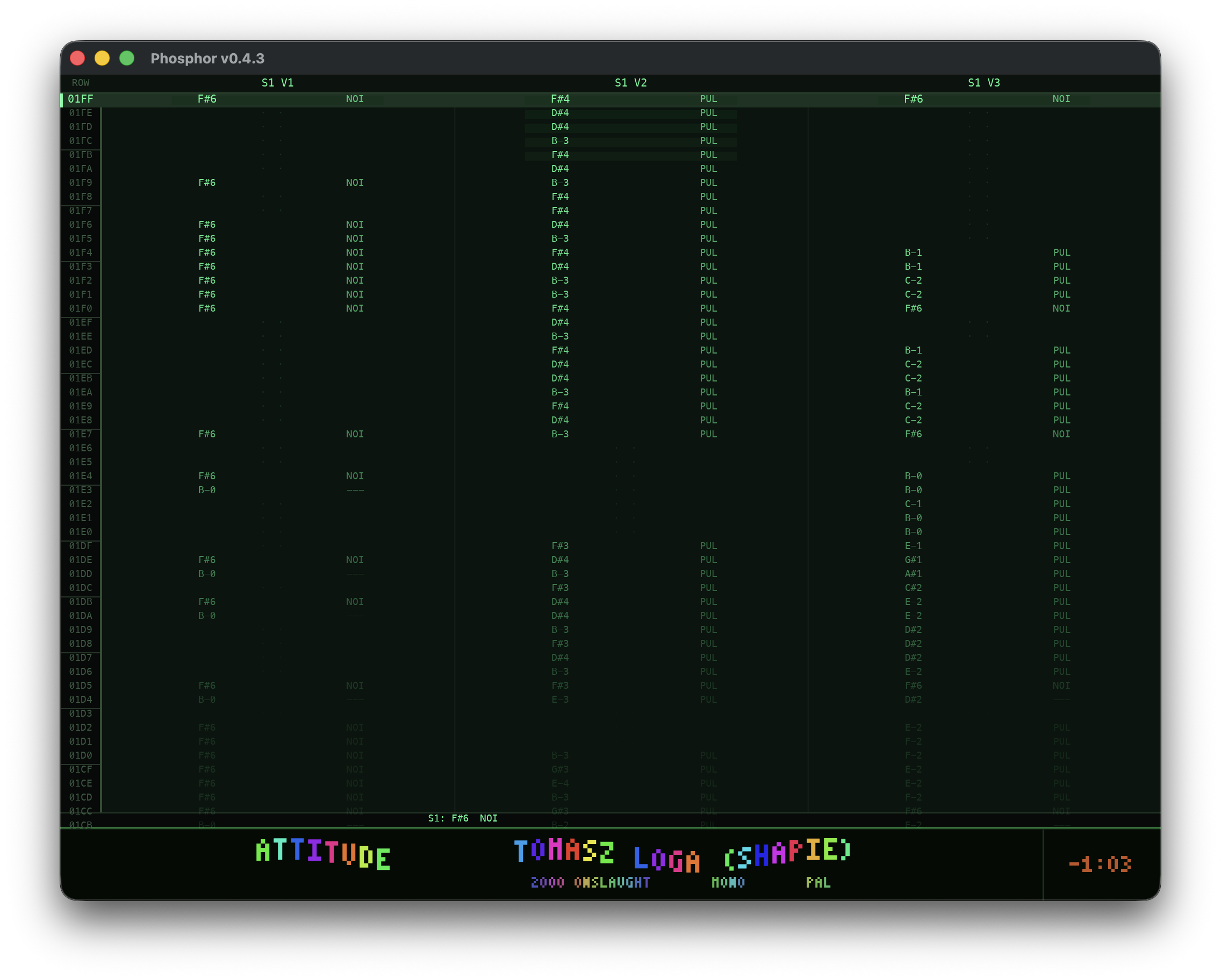Select row number 01F0
The width and height of the screenshot is (1221, 980).
point(81,308)
